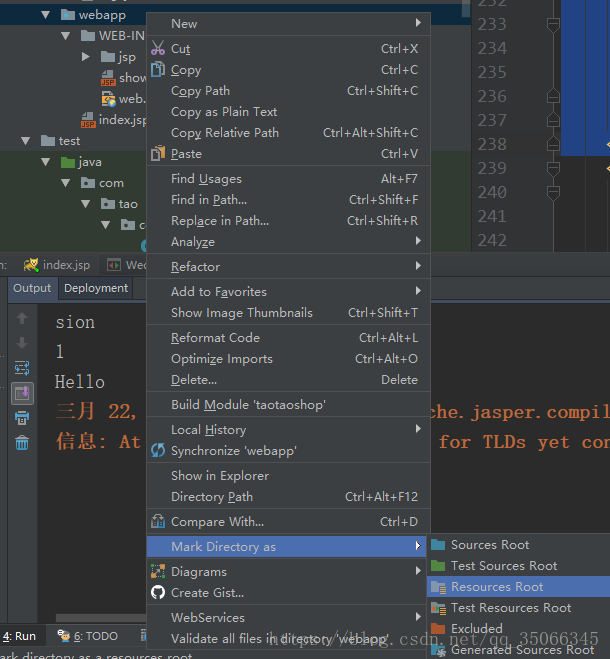Toggle scroll to end icon in Run panel

pos(22,393)
